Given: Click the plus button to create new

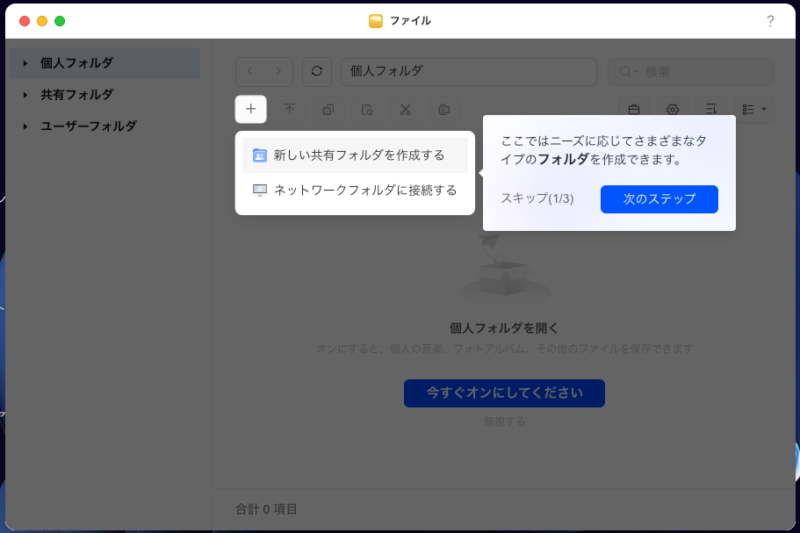Looking at the screenshot, I should [251, 109].
